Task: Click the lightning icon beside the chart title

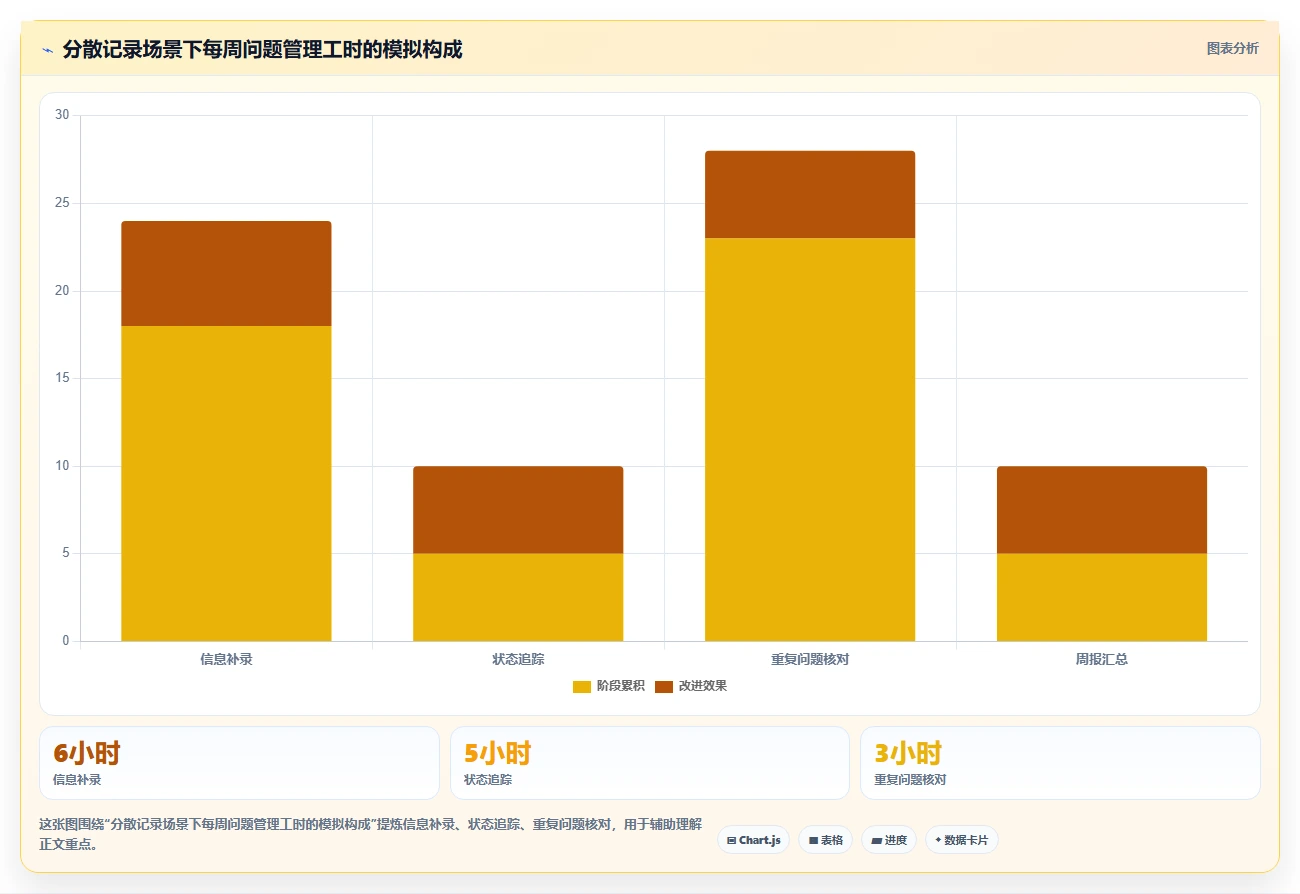Action: [47, 50]
